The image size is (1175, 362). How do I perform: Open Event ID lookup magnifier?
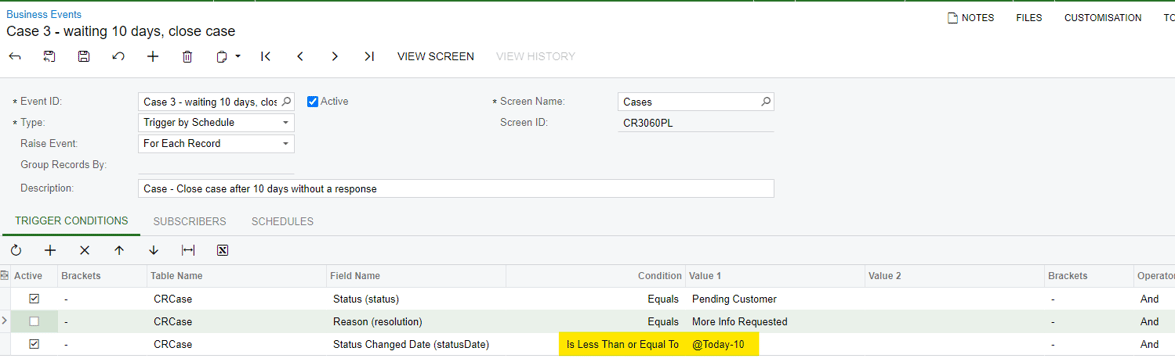pos(286,102)
